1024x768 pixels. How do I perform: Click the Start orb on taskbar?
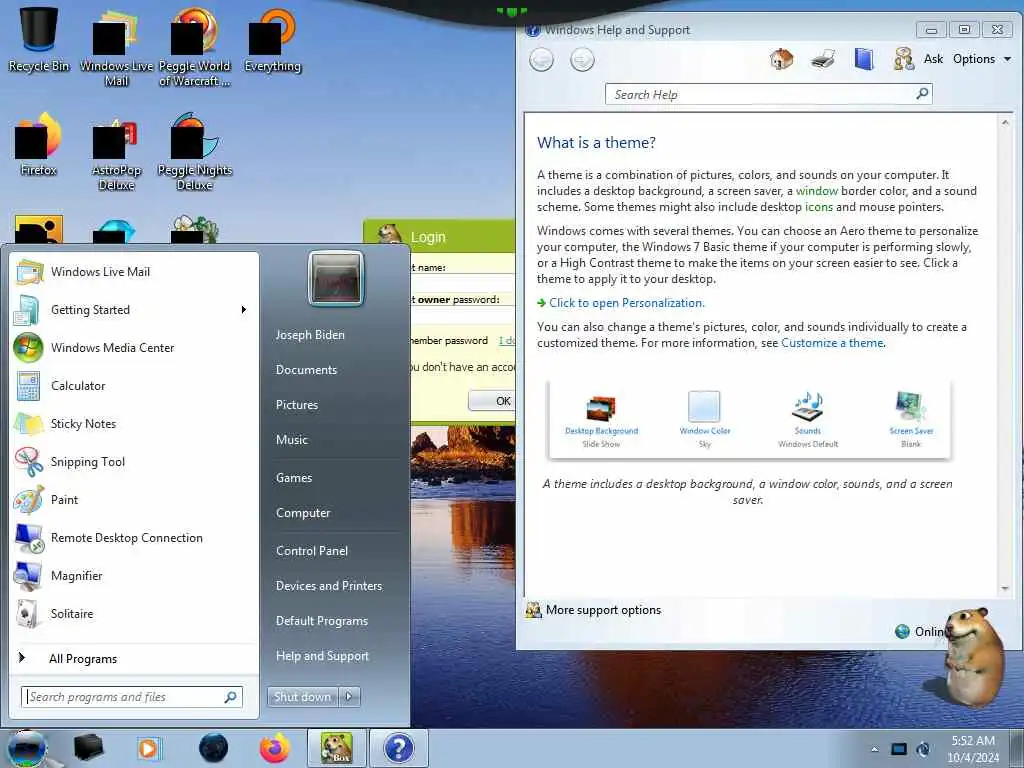tap(27, 748)
